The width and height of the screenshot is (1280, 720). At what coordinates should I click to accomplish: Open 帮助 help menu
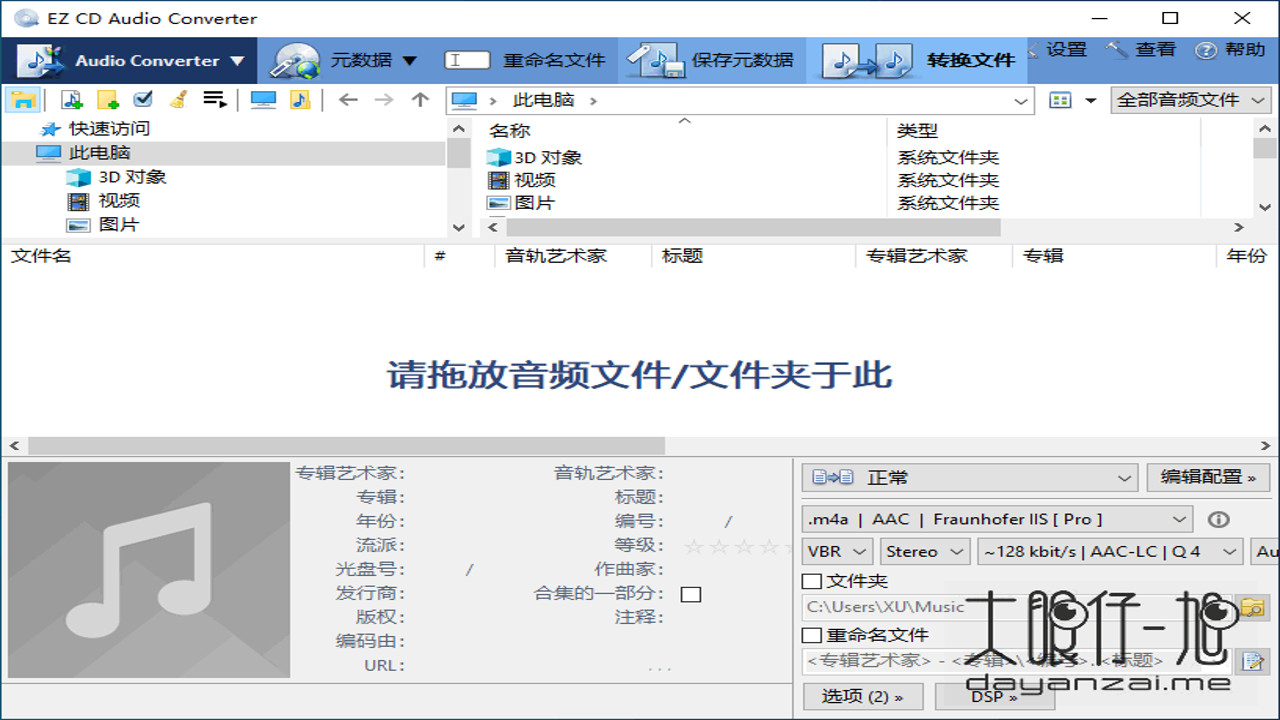click(1230, 50)
